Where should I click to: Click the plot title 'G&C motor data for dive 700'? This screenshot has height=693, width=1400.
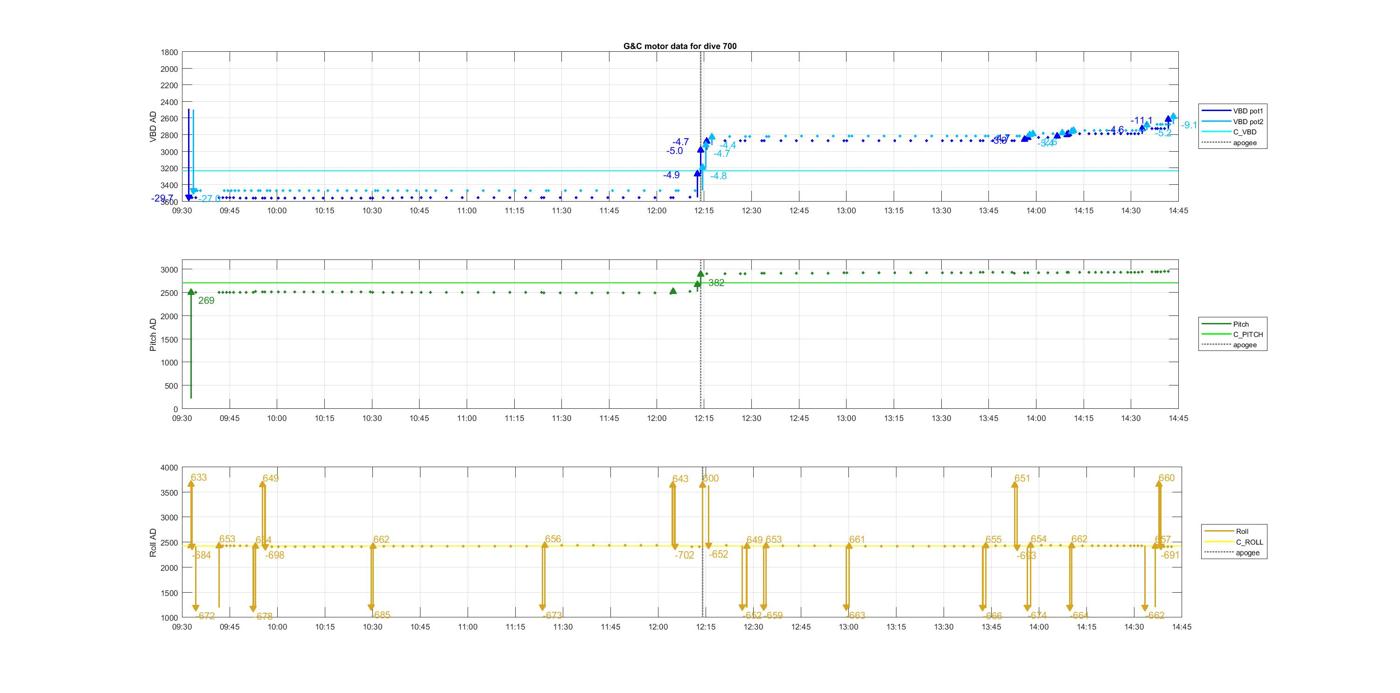(x=680, y=46)
